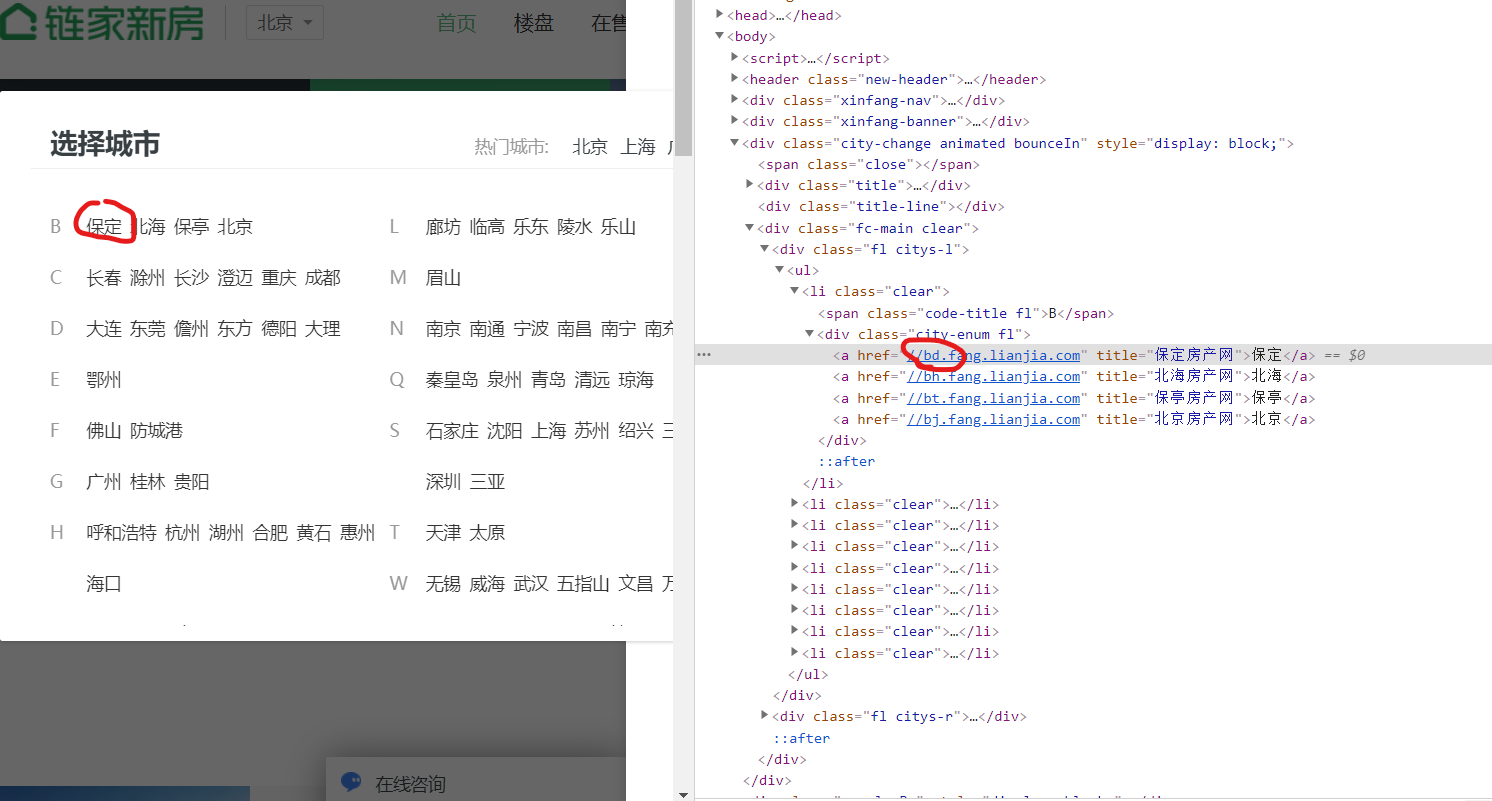
Task: Collapse the fl citys-l div
Action: click(765, 249)
